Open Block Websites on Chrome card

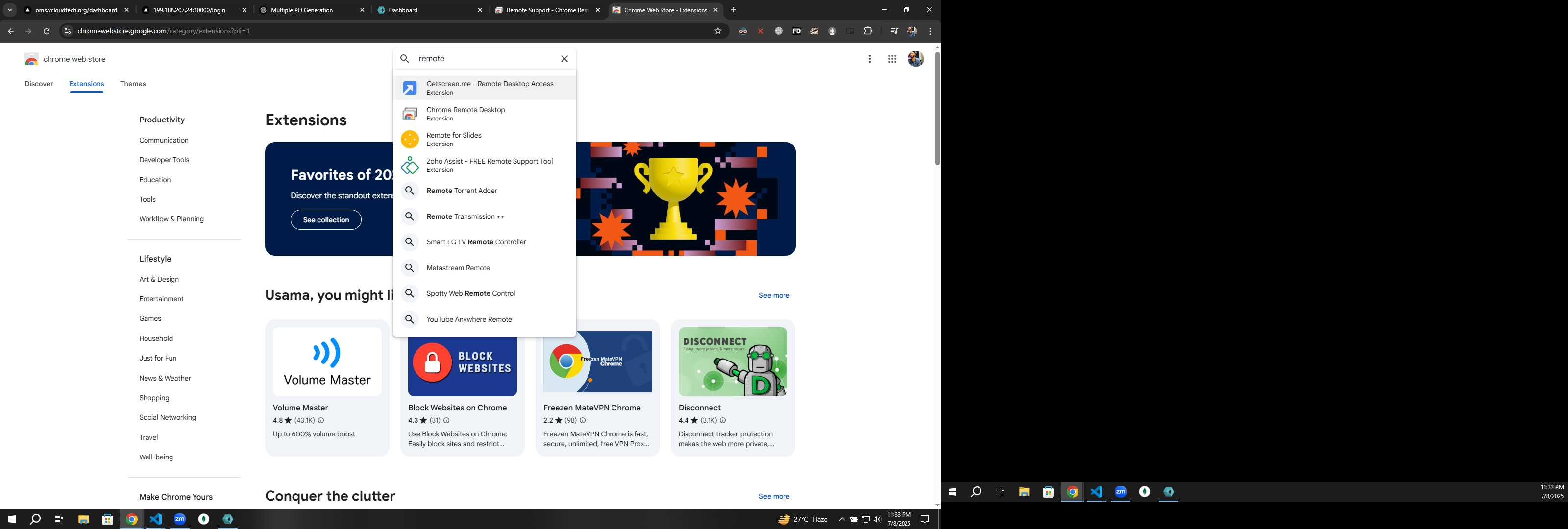click(462, 388)
